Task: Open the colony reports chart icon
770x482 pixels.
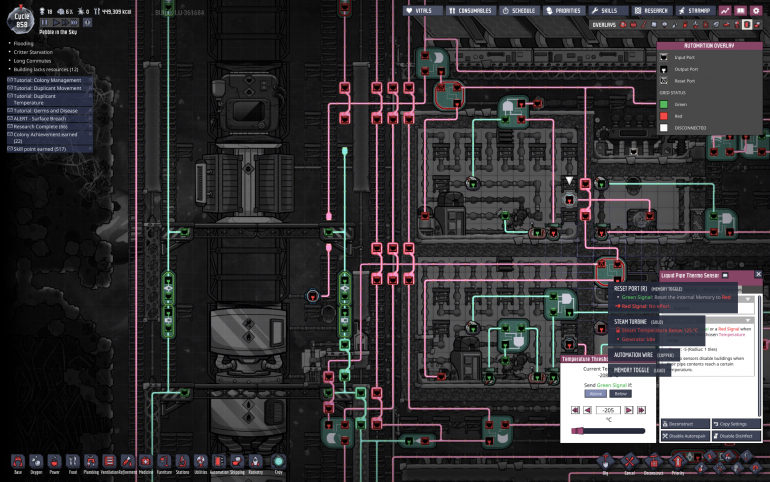Action: (725, 11)
